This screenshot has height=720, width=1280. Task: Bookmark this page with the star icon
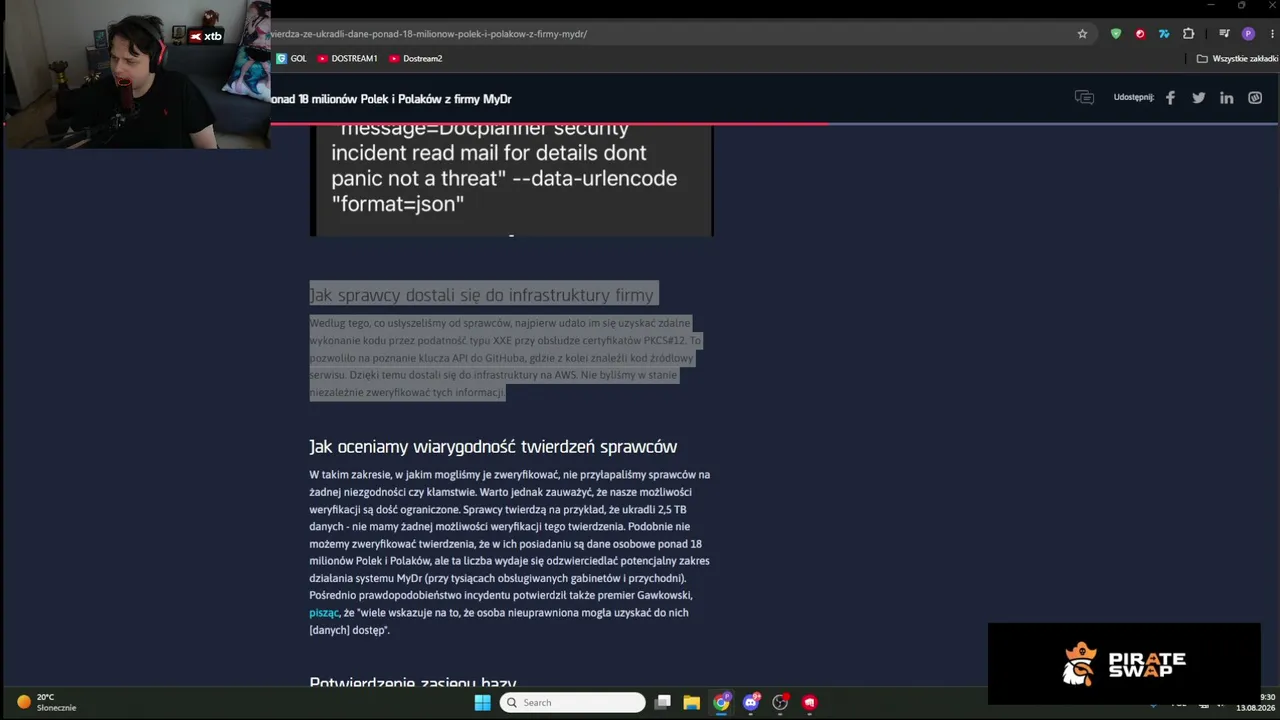coord(1082,34)
